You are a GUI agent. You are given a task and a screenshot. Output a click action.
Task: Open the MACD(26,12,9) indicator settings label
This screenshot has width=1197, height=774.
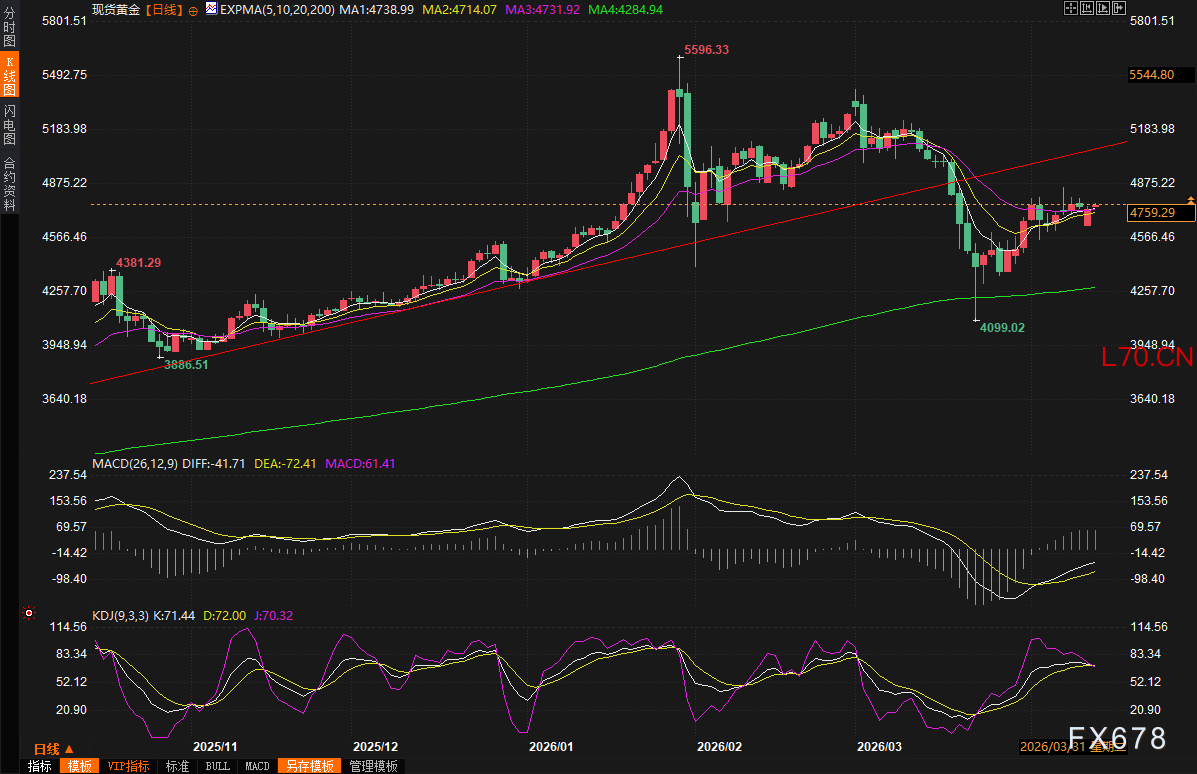pyautogui.click(x=136, y=463)
